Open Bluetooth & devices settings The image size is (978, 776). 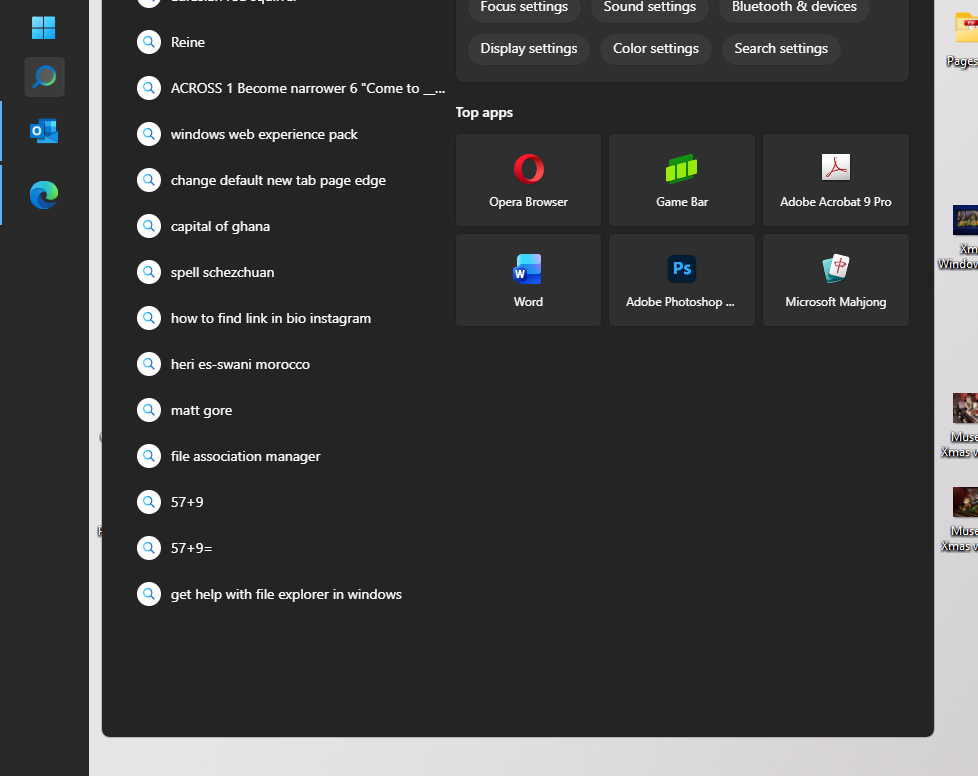tap(794, 7)
